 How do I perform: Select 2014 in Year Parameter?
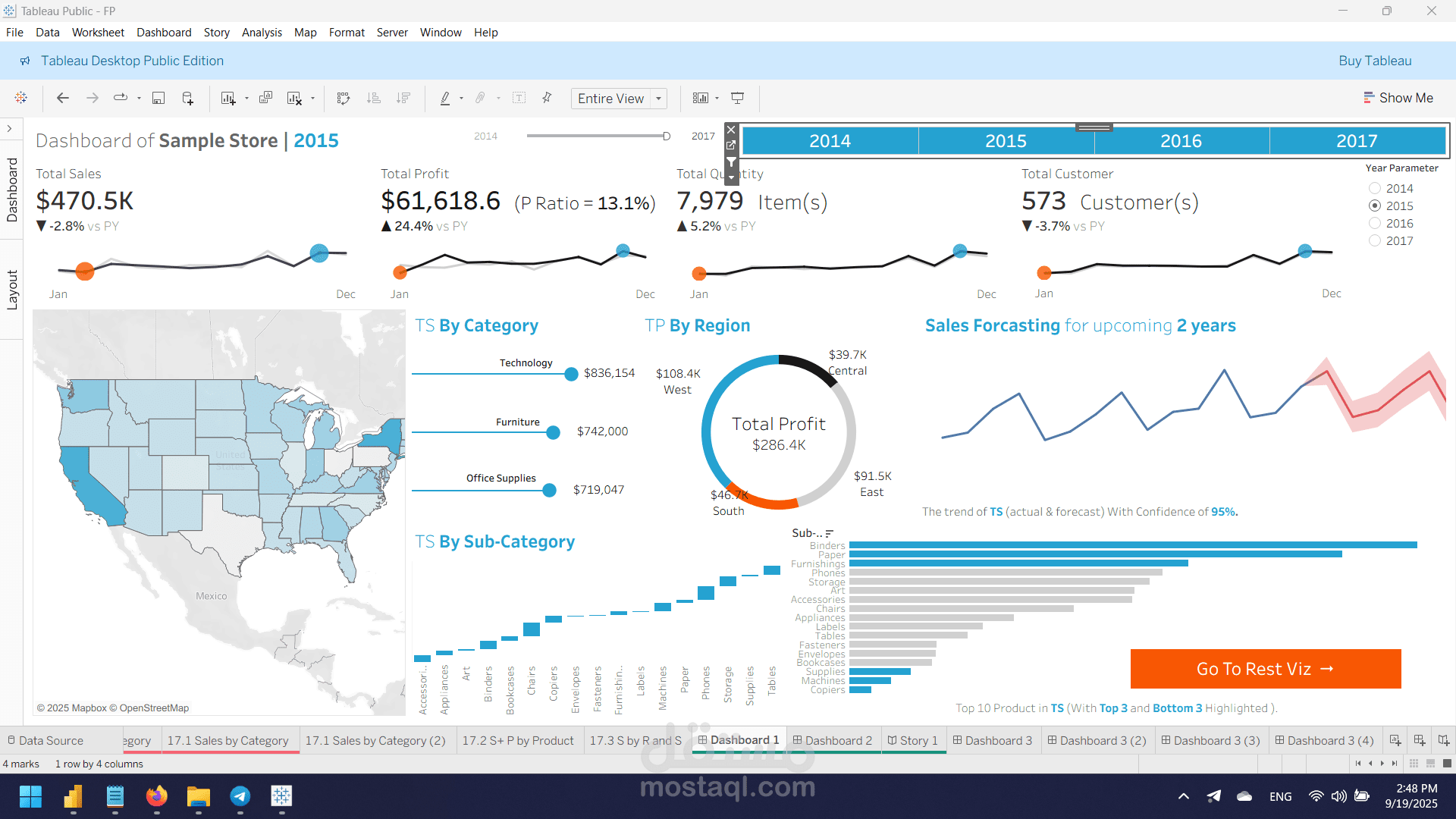[1375, 188]
